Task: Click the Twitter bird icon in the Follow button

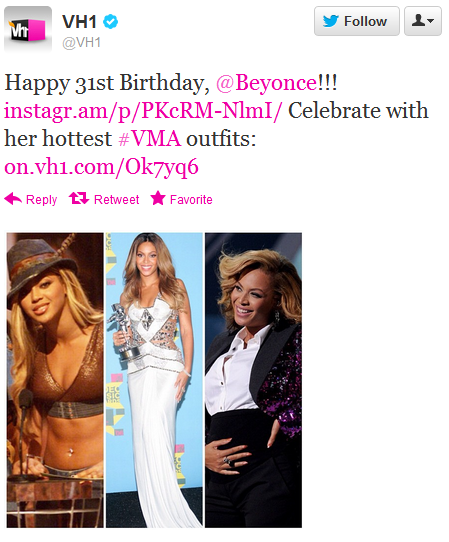Action: [x=330, y=21]
